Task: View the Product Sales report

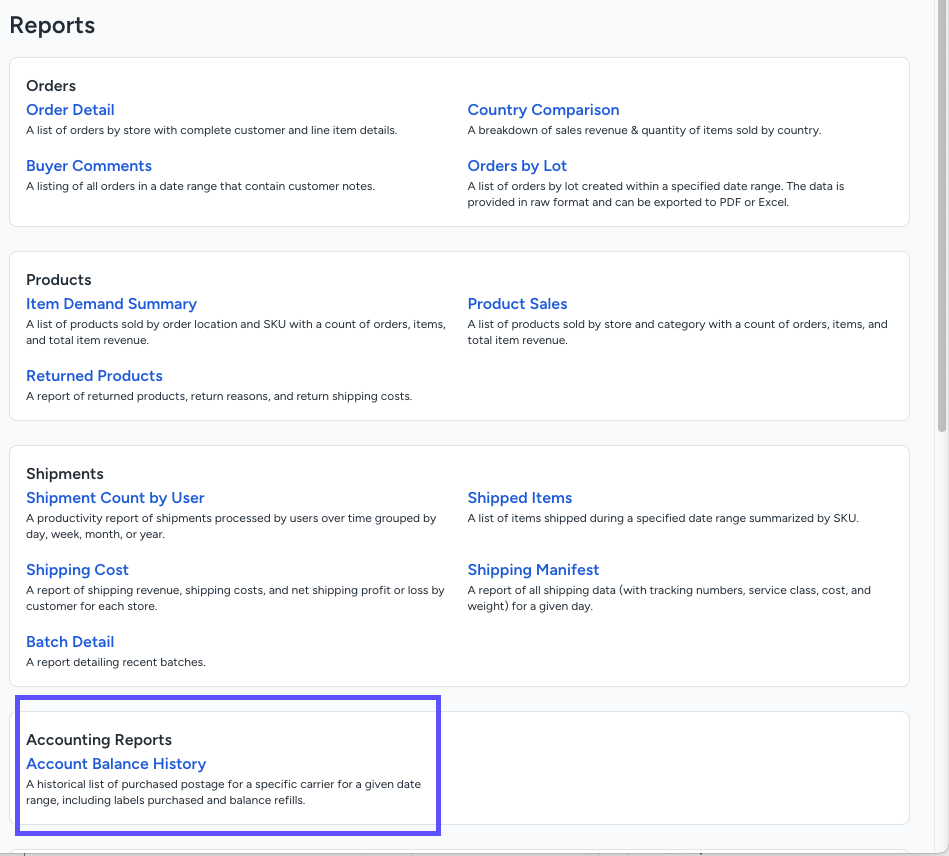Action: 517,304
